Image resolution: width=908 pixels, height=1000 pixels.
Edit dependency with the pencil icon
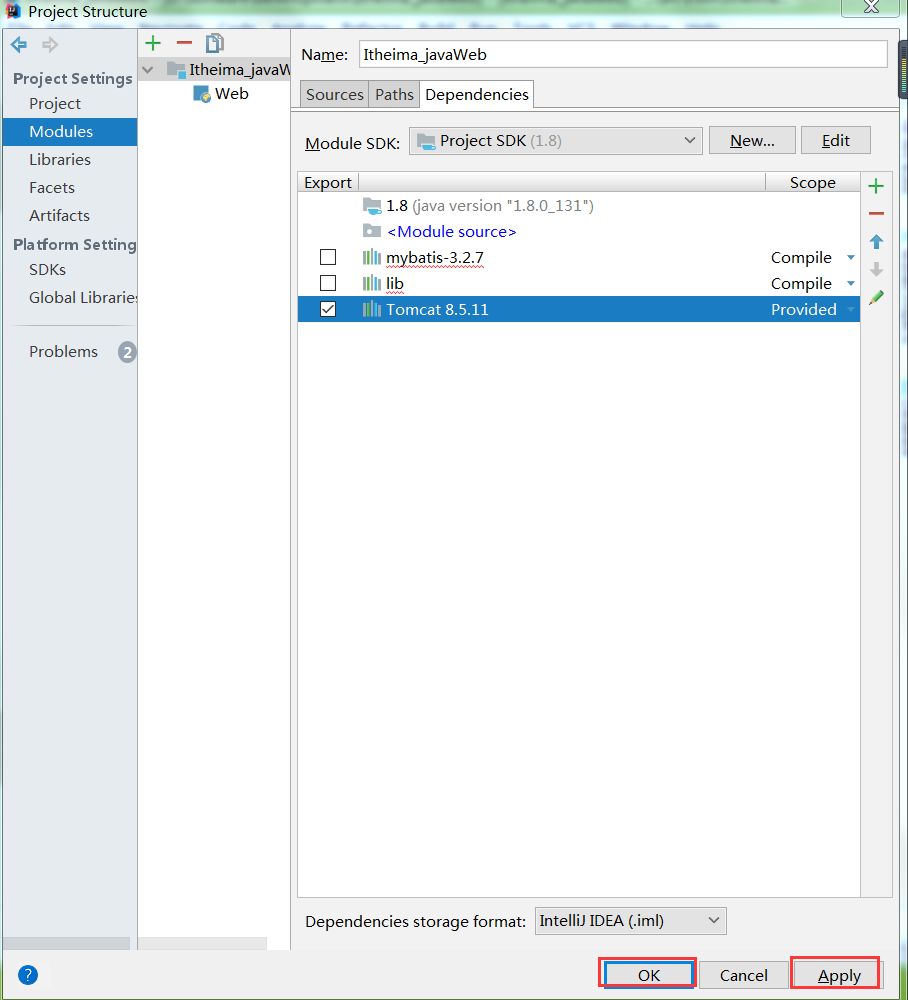coord(876,297)
